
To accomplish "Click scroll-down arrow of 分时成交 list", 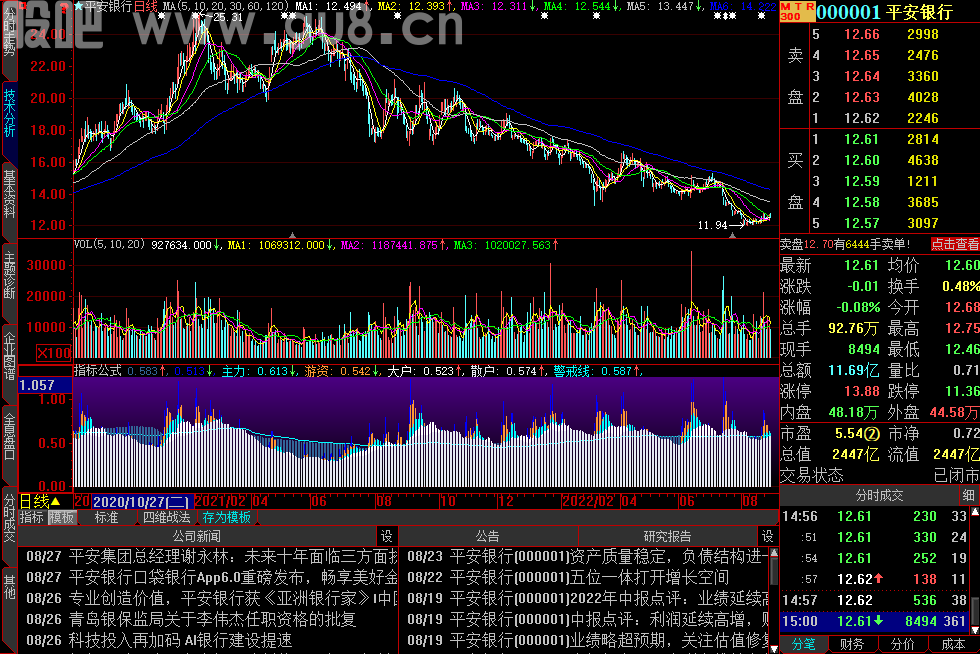I will pos(974,630).
